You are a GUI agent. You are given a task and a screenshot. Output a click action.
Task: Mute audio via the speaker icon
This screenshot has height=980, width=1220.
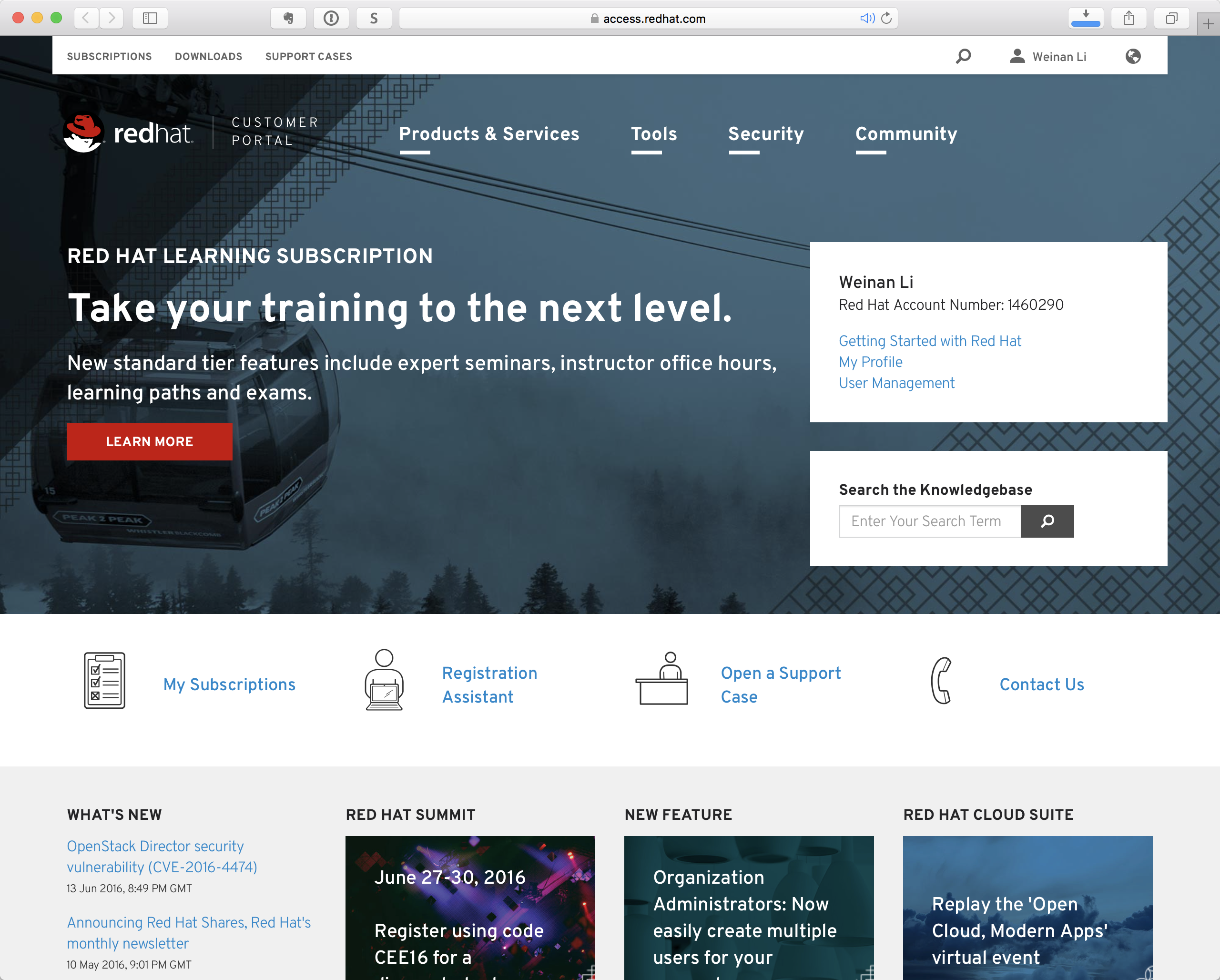867,18
